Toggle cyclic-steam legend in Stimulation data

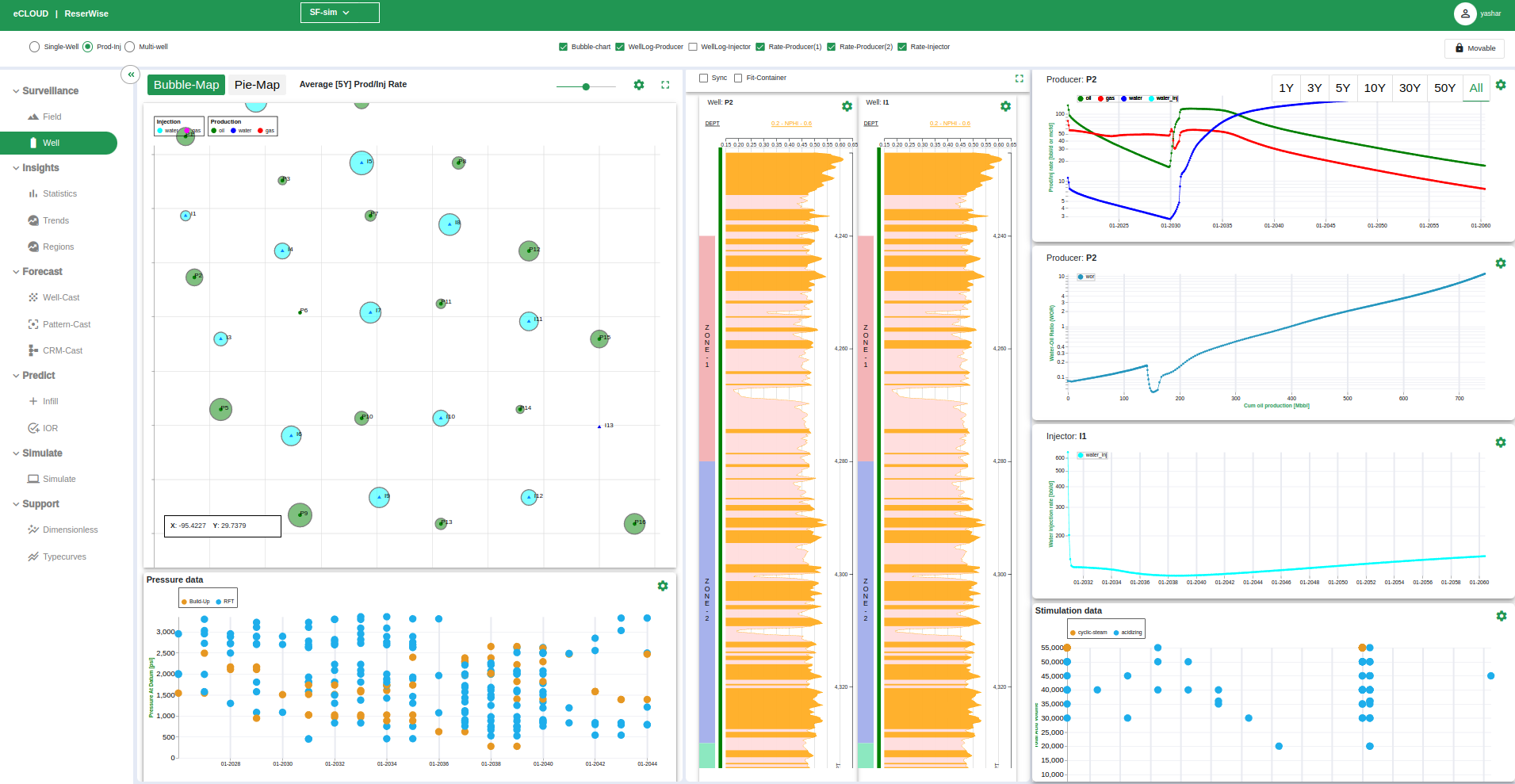point(1088,633)
